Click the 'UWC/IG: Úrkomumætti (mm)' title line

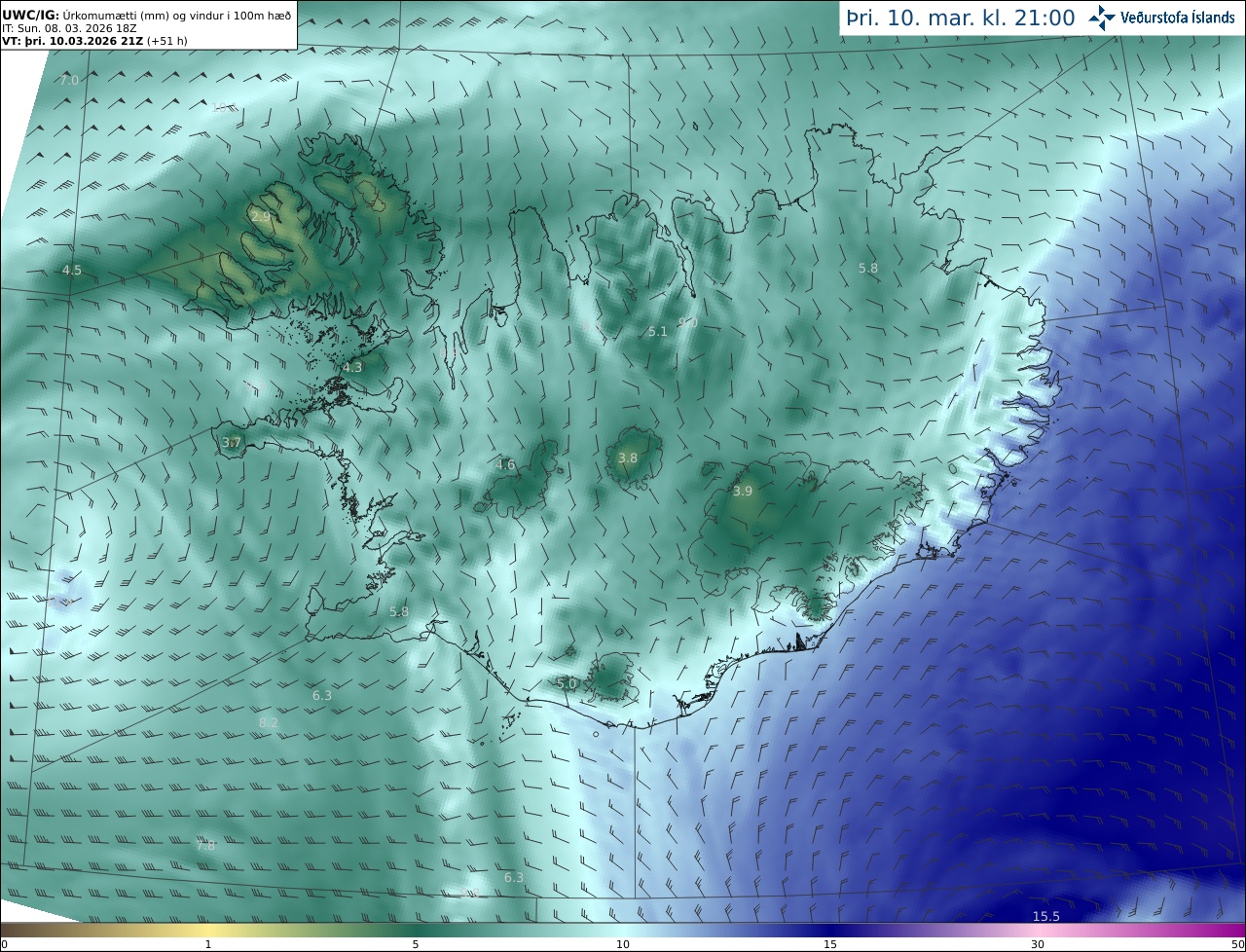pyautogui.click(x=146, y=15)
